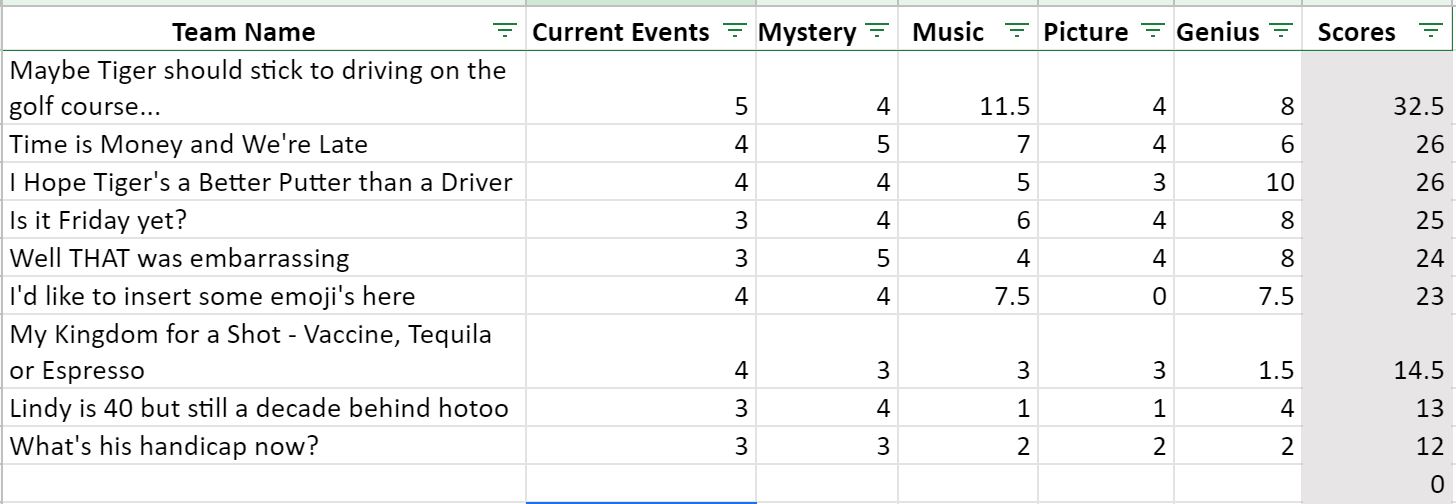Select the empty Team Name cell in last row
The width and height of the screenshot is (1456, 504).
[263, 483]
